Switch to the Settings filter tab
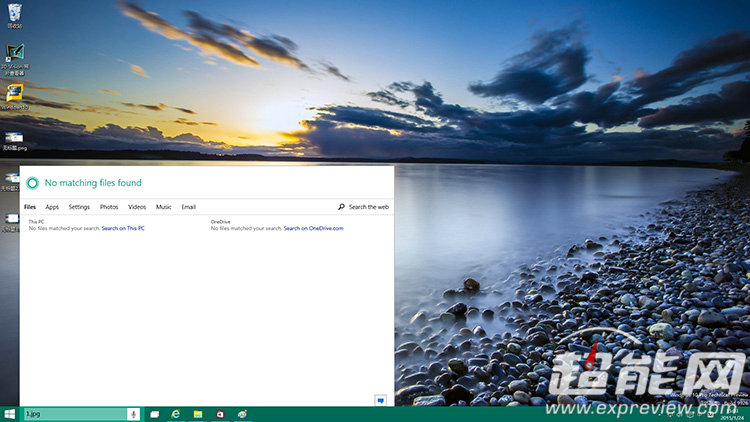The height and width of the screenshot is (422, 750). coord(79,207)
